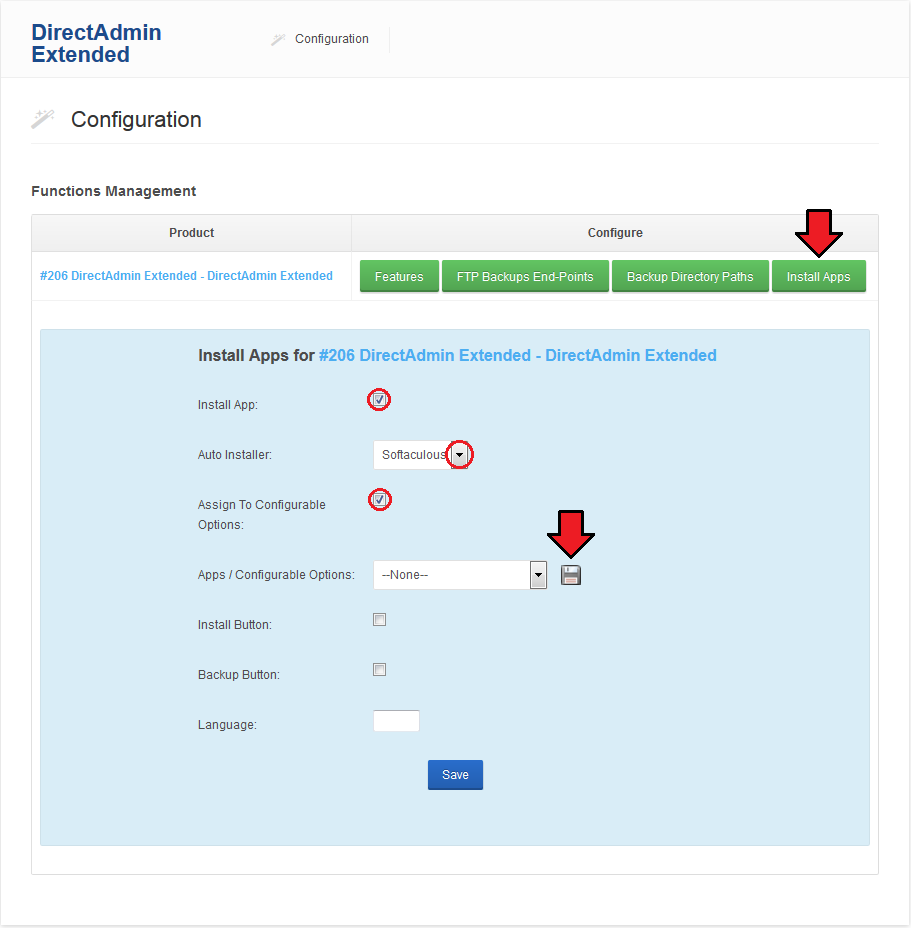Screen dimensions: 911x928
Task: Open the Apps / Configurable Options dropdown
Action: tap(460, 575)
